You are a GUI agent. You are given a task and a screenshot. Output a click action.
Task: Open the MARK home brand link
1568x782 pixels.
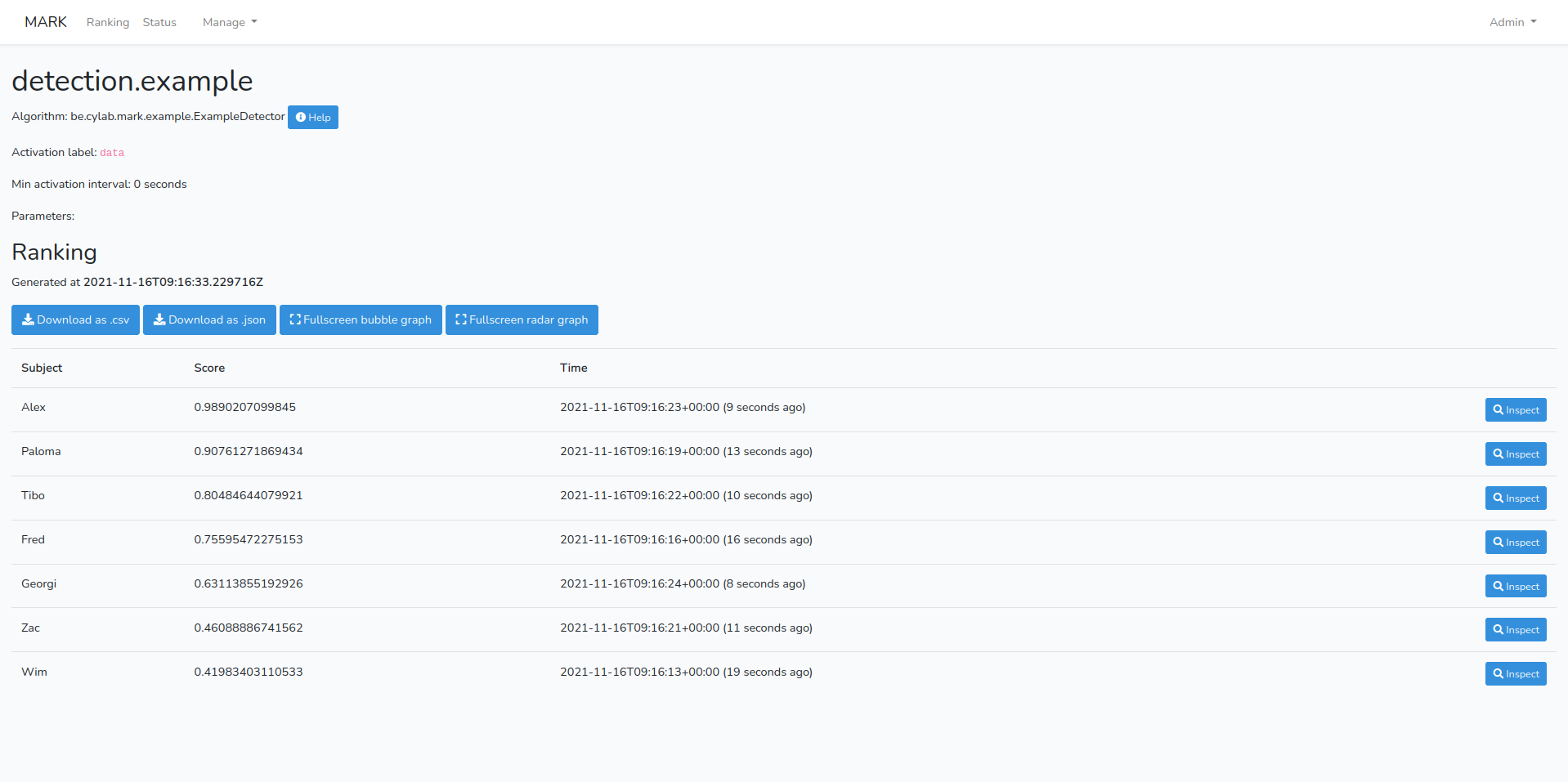[x=46, y=22]
